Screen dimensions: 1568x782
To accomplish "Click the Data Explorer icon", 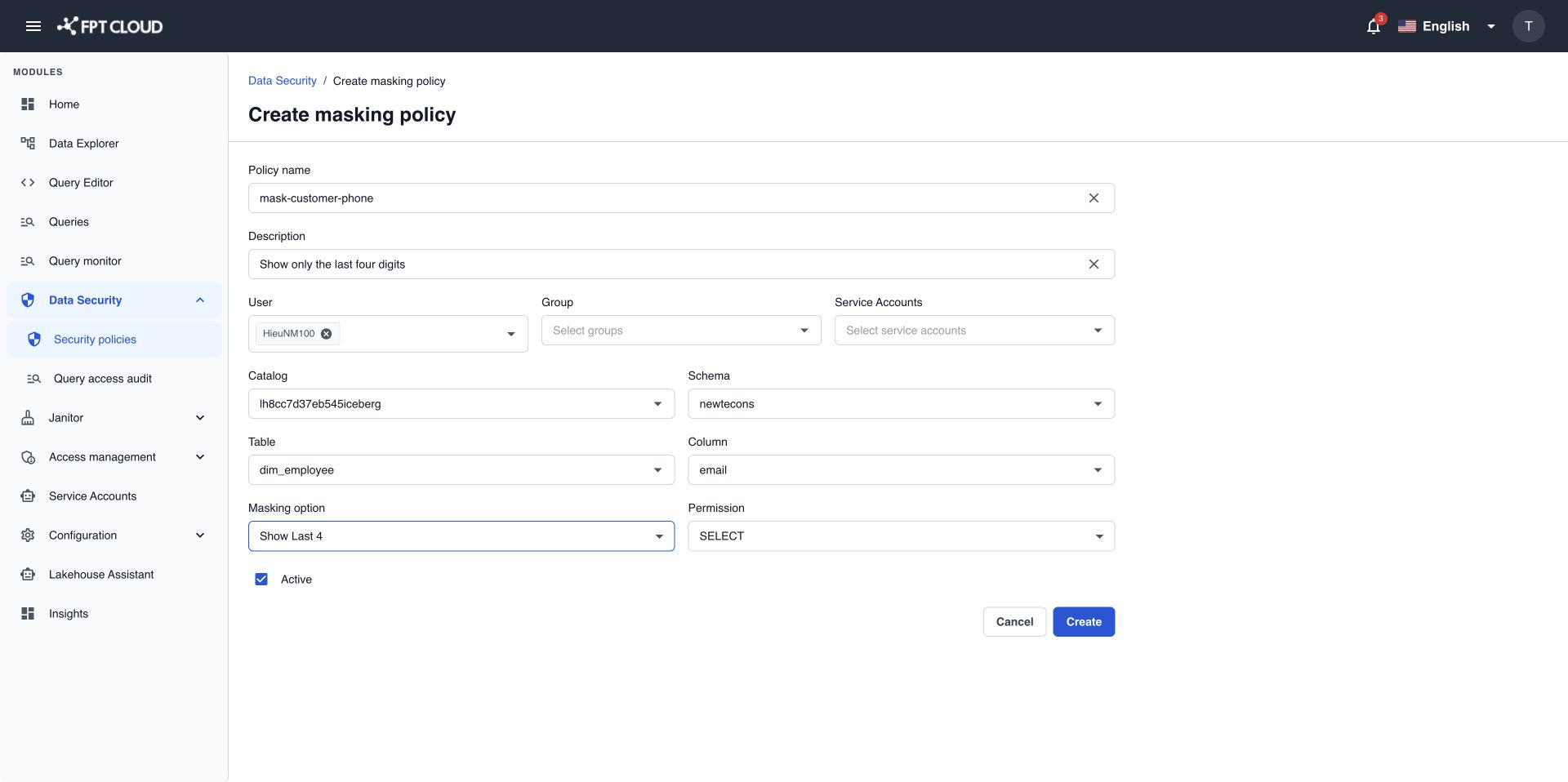I will [x=28, y=144].
